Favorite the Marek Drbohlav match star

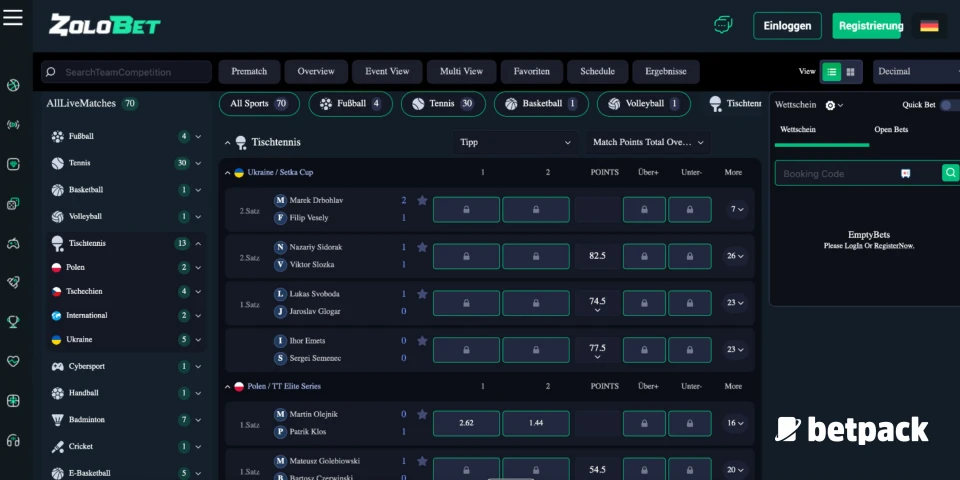(x=422, y=201)
